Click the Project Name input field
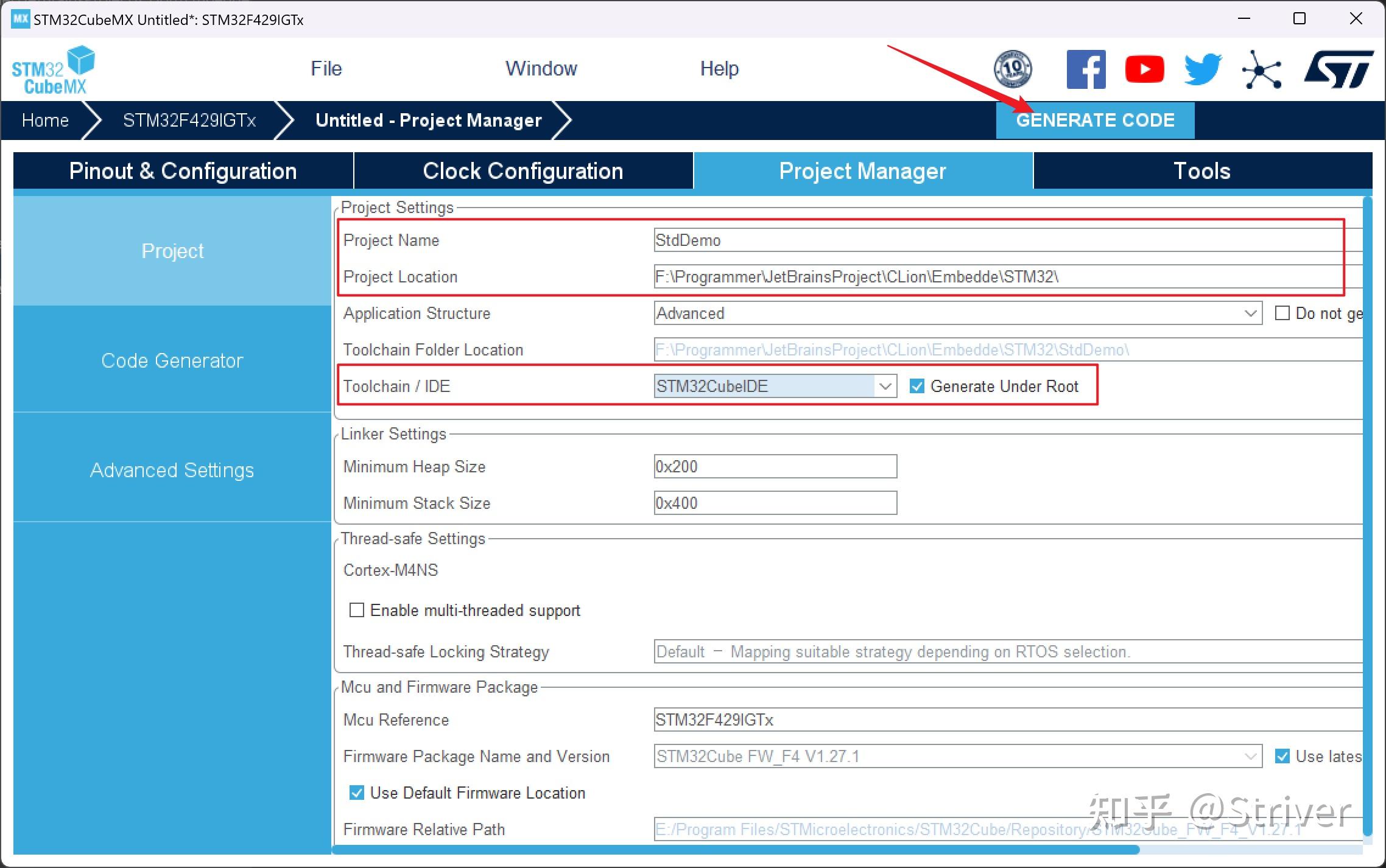1386x868 pixels. 1008,240
